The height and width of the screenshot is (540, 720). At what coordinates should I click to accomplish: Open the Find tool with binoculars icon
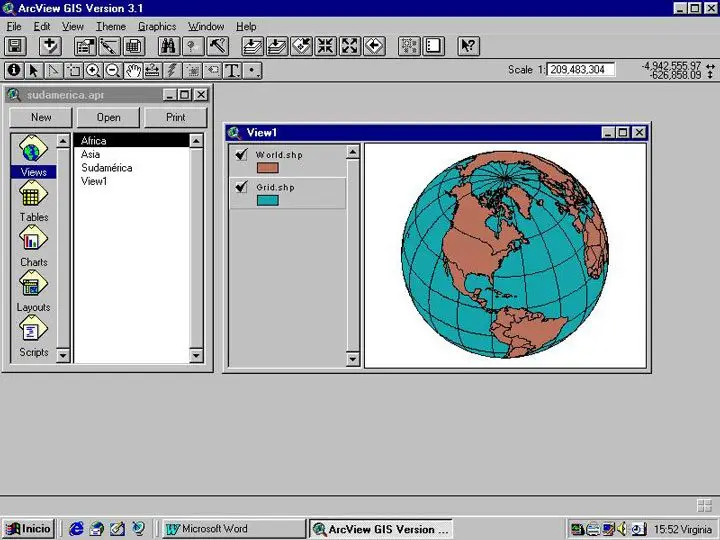click(168, 46)
